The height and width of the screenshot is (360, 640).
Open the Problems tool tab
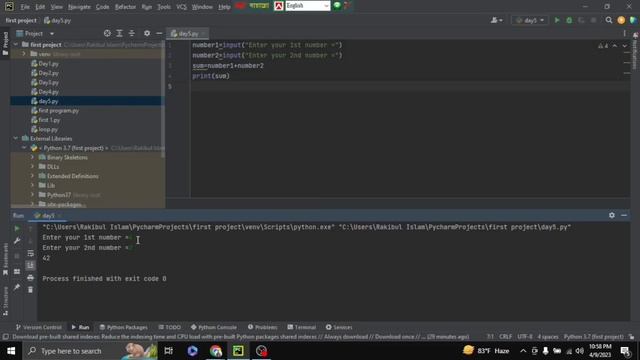point(262,327)
